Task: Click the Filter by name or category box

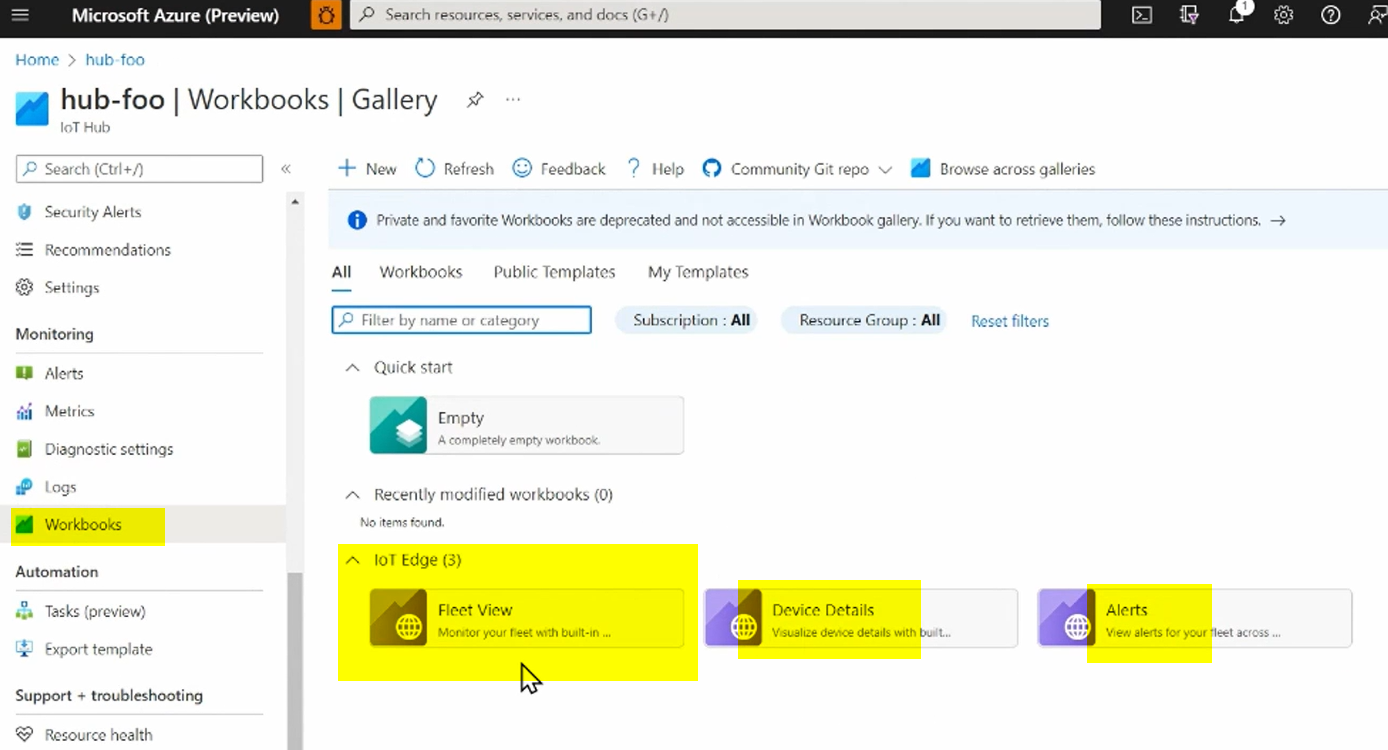Action: (x=461, y=320)
